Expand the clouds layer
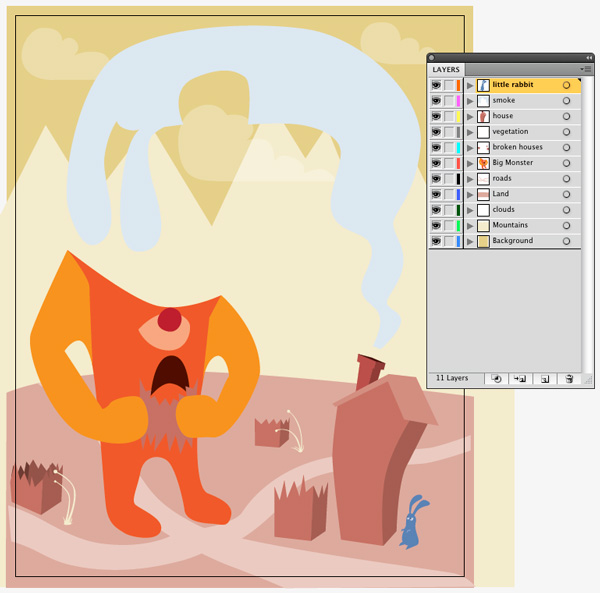This screenshot has height=593, width=600. coord(470,210)
